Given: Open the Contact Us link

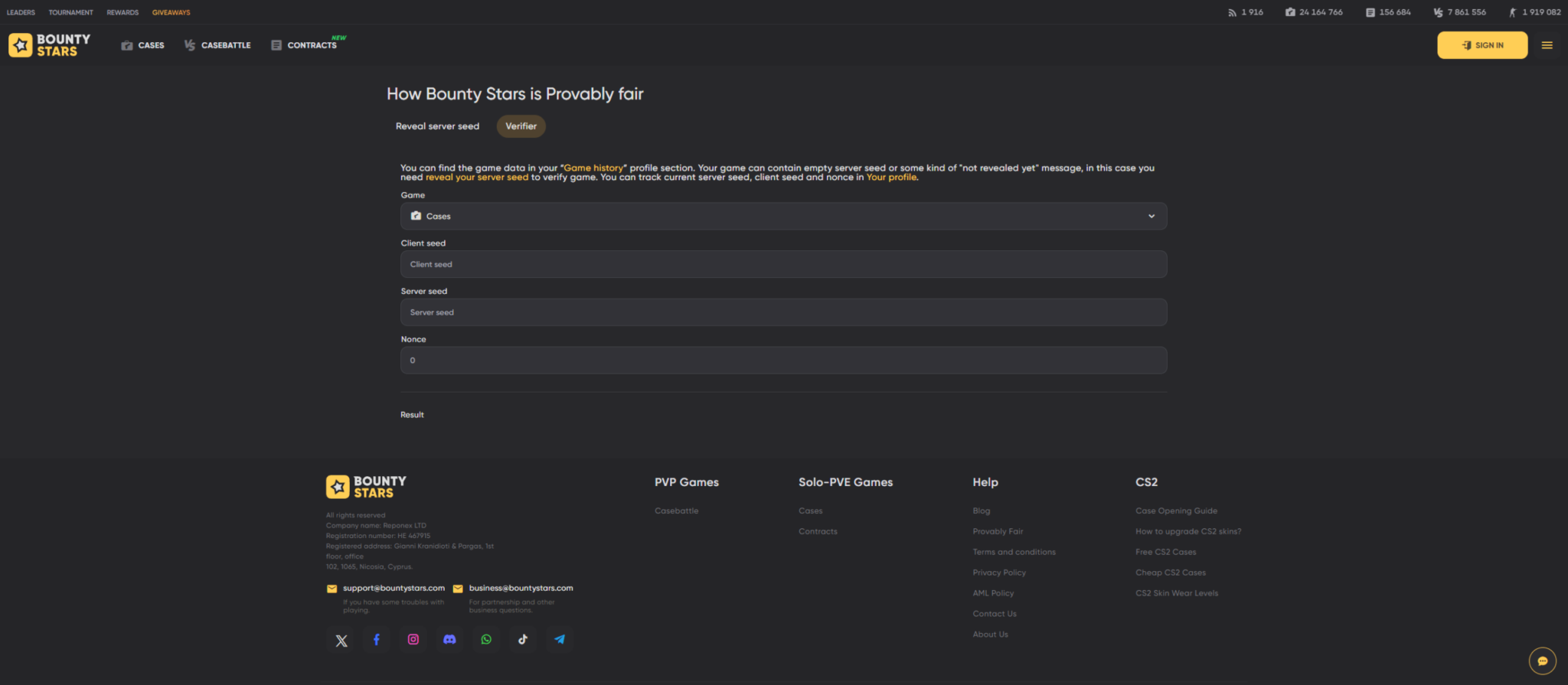Looking at the screenshot, I should click(995, 614).
